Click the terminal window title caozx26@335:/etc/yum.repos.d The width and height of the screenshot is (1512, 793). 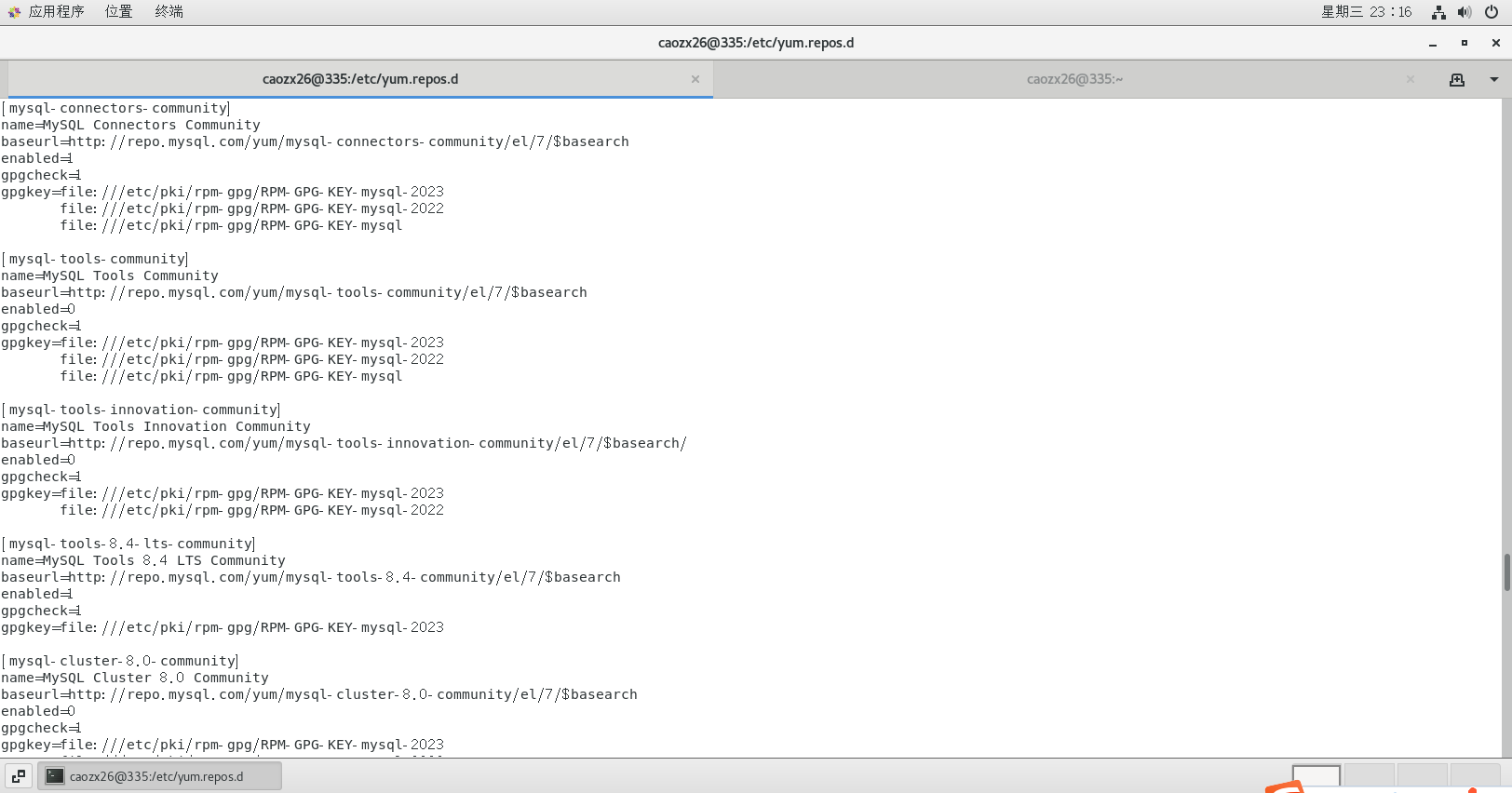click(756, 43)
